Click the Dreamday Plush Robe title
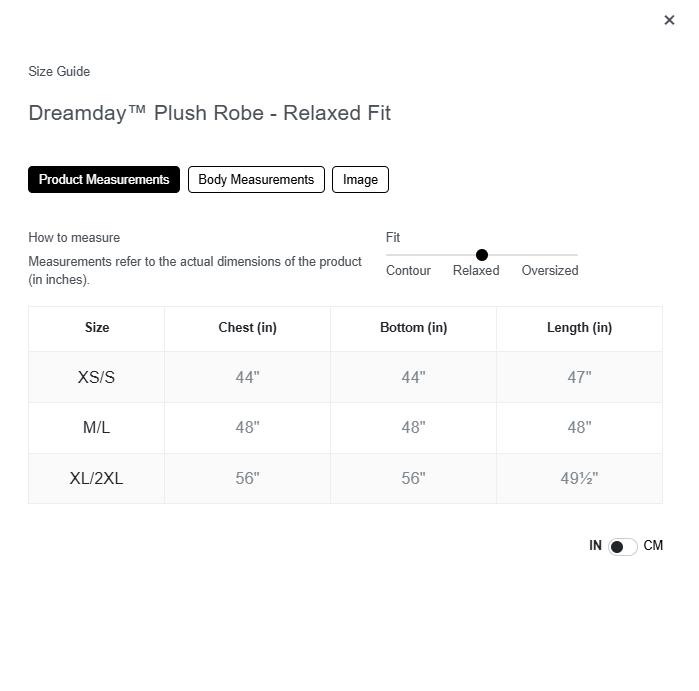This screenshot has height=691, width=699. [209, 113]
